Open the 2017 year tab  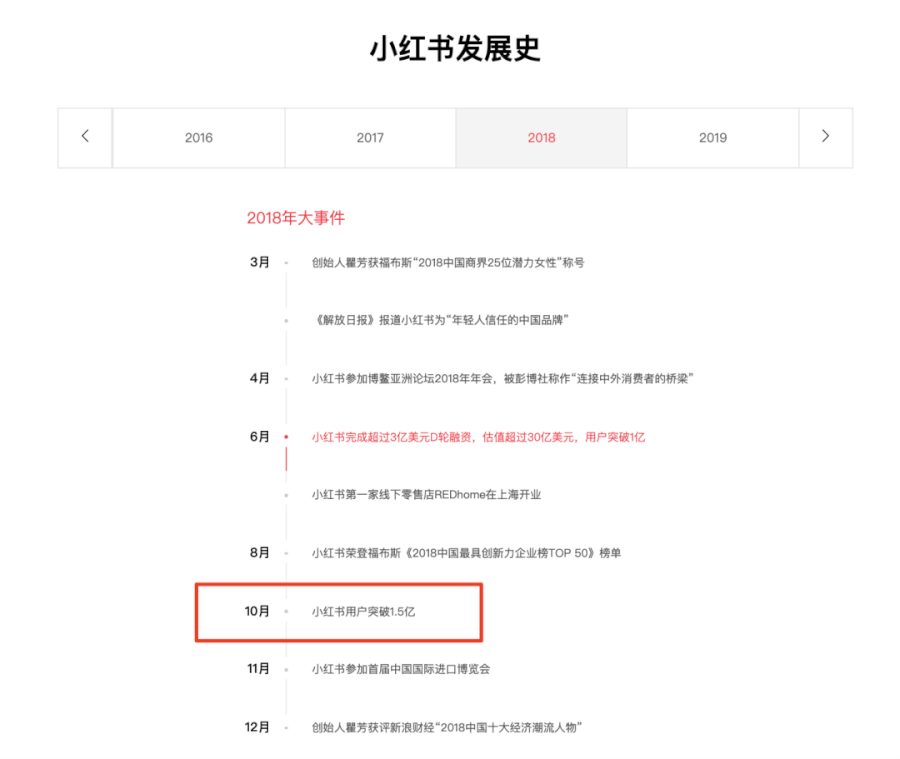370,138
